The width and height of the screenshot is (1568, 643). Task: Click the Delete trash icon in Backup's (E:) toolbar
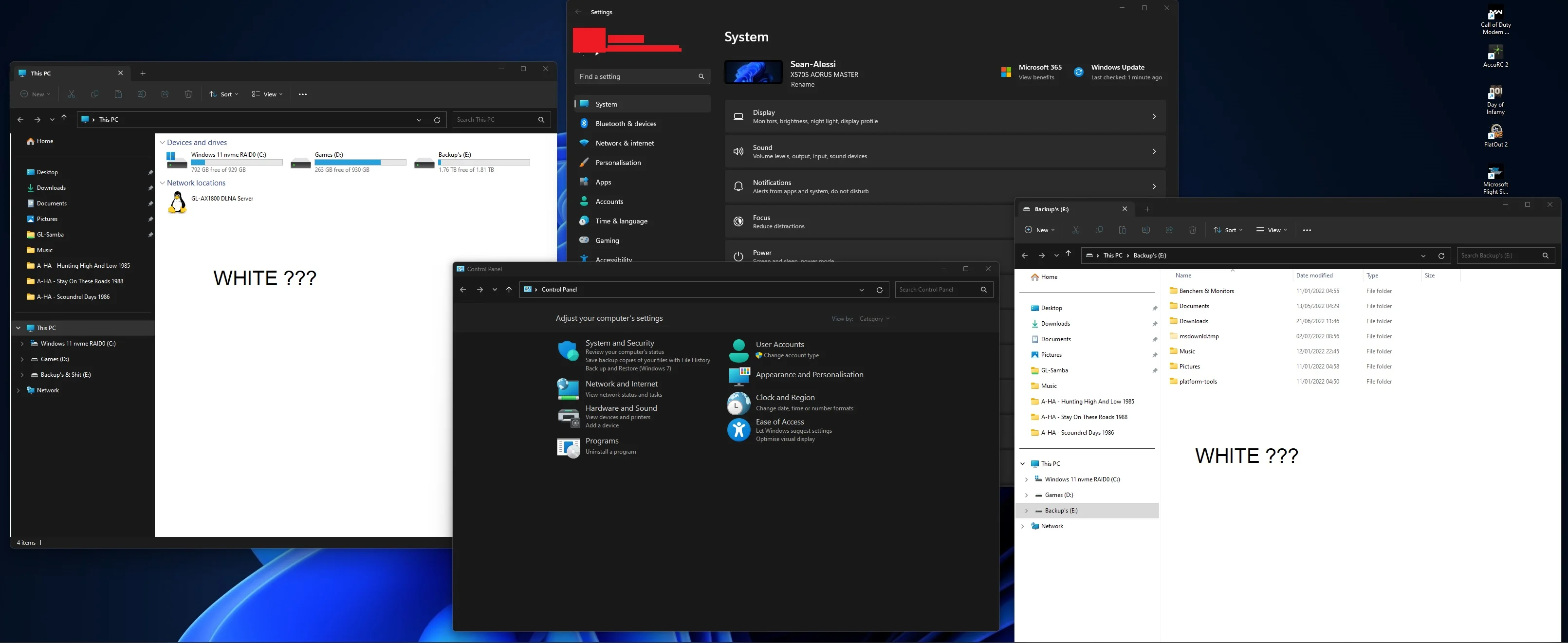pyautogui.click(x=1193, y=230)
